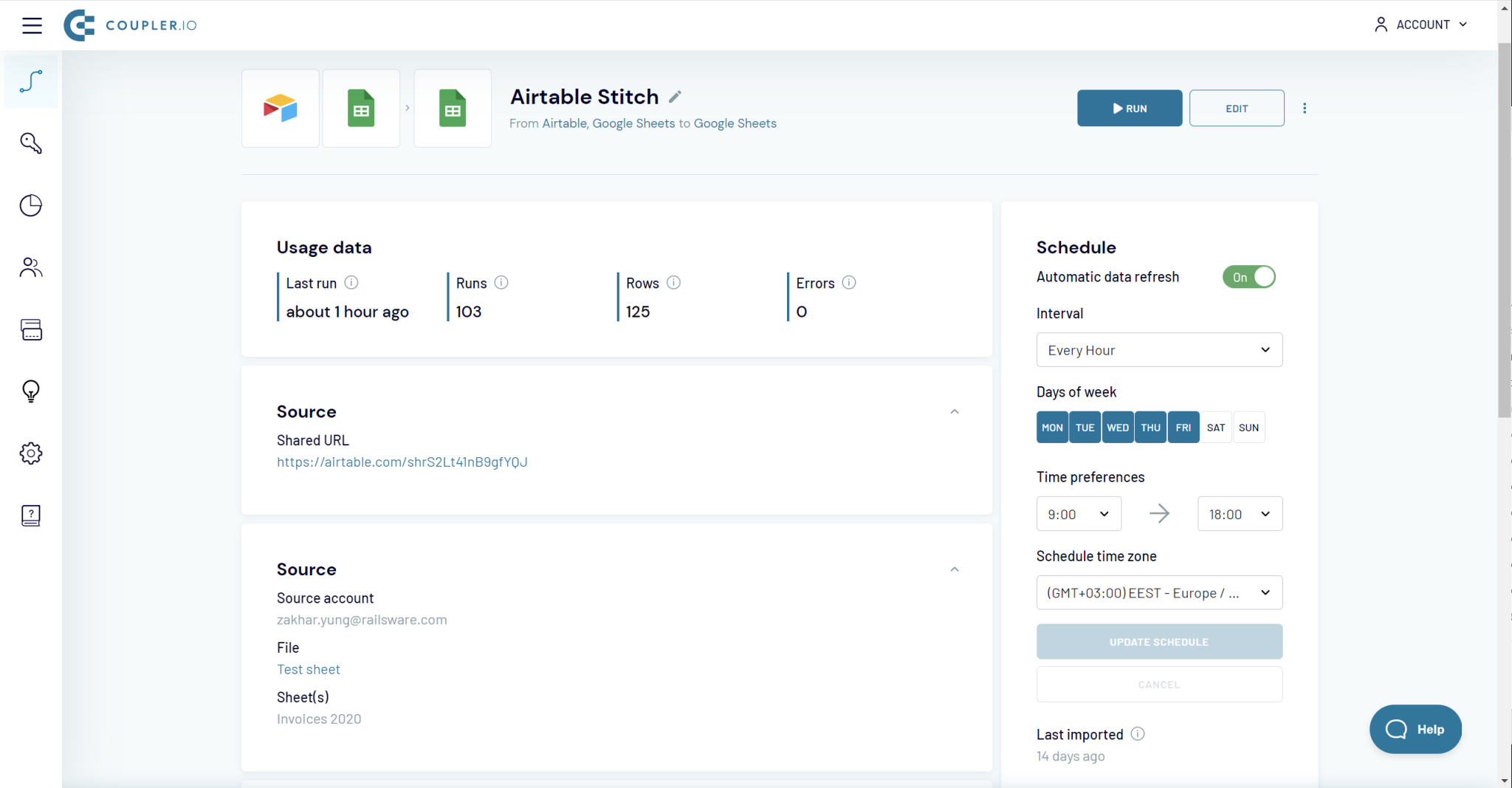This screenshot has width=1512, height=788.
Task: View usage via the pie chart sidebar icon
Action: [31, 205]
